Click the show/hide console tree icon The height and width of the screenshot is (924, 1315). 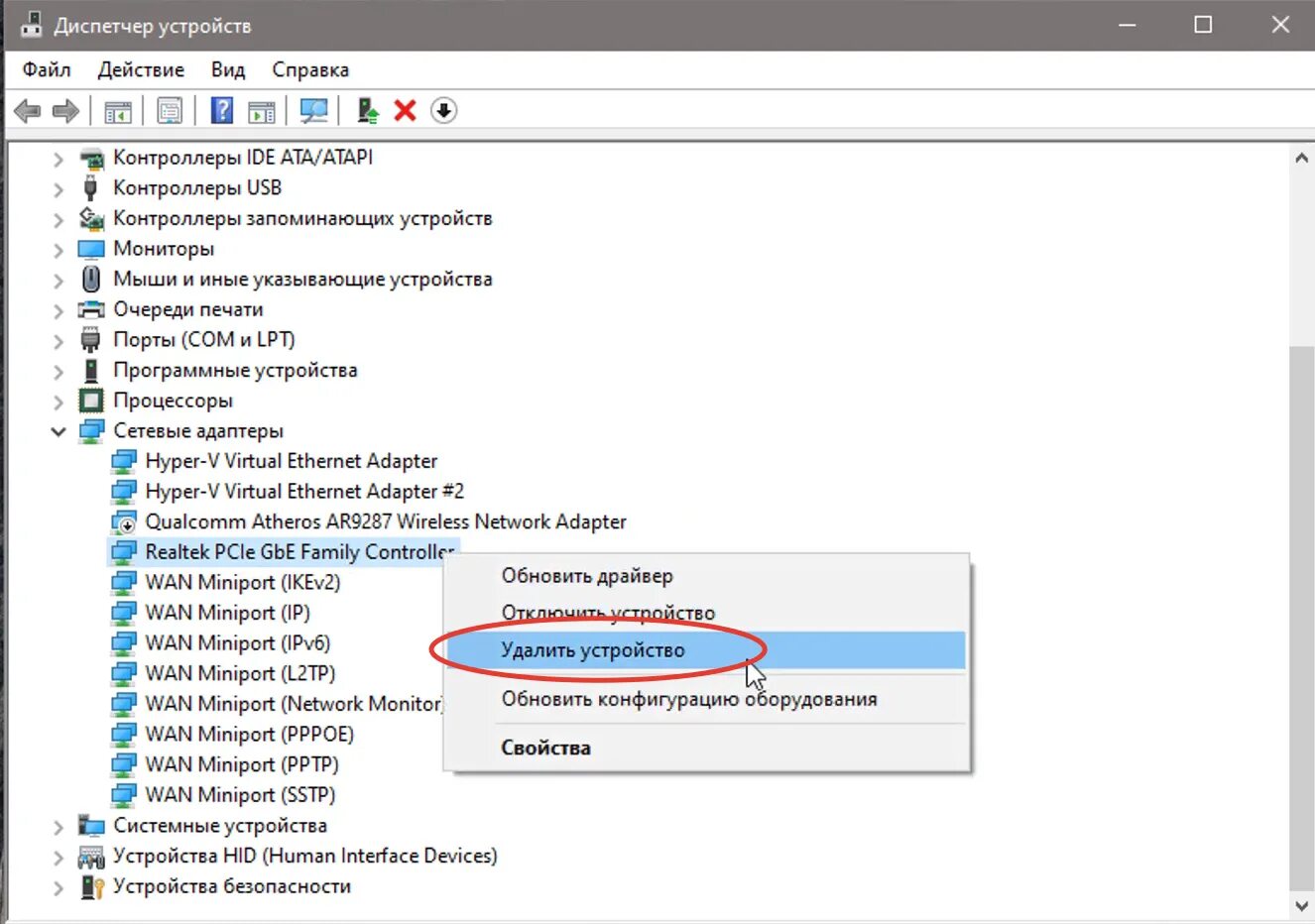tap(118, 111)
